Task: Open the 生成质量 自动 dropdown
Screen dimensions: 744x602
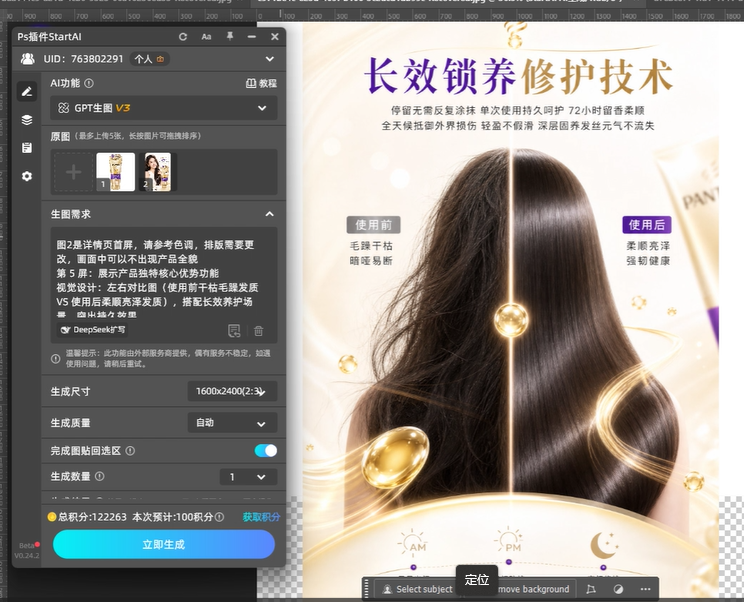Action: pos(232,423)
